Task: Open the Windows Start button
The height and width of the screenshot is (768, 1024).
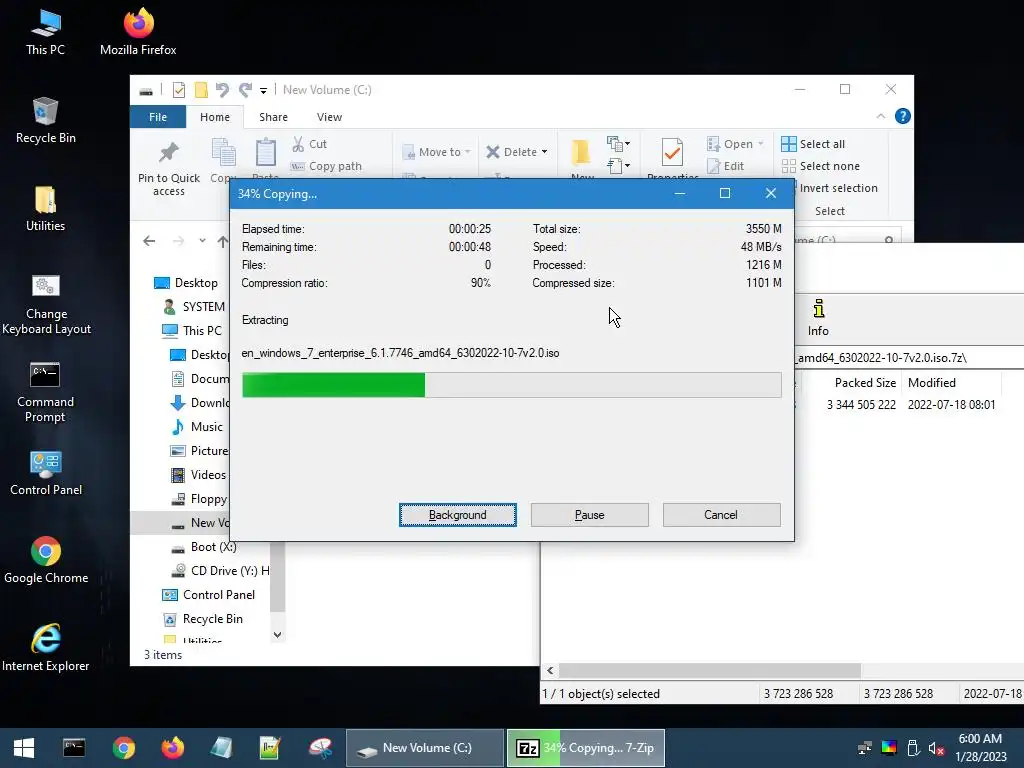Action: click(x=24, y=748)
